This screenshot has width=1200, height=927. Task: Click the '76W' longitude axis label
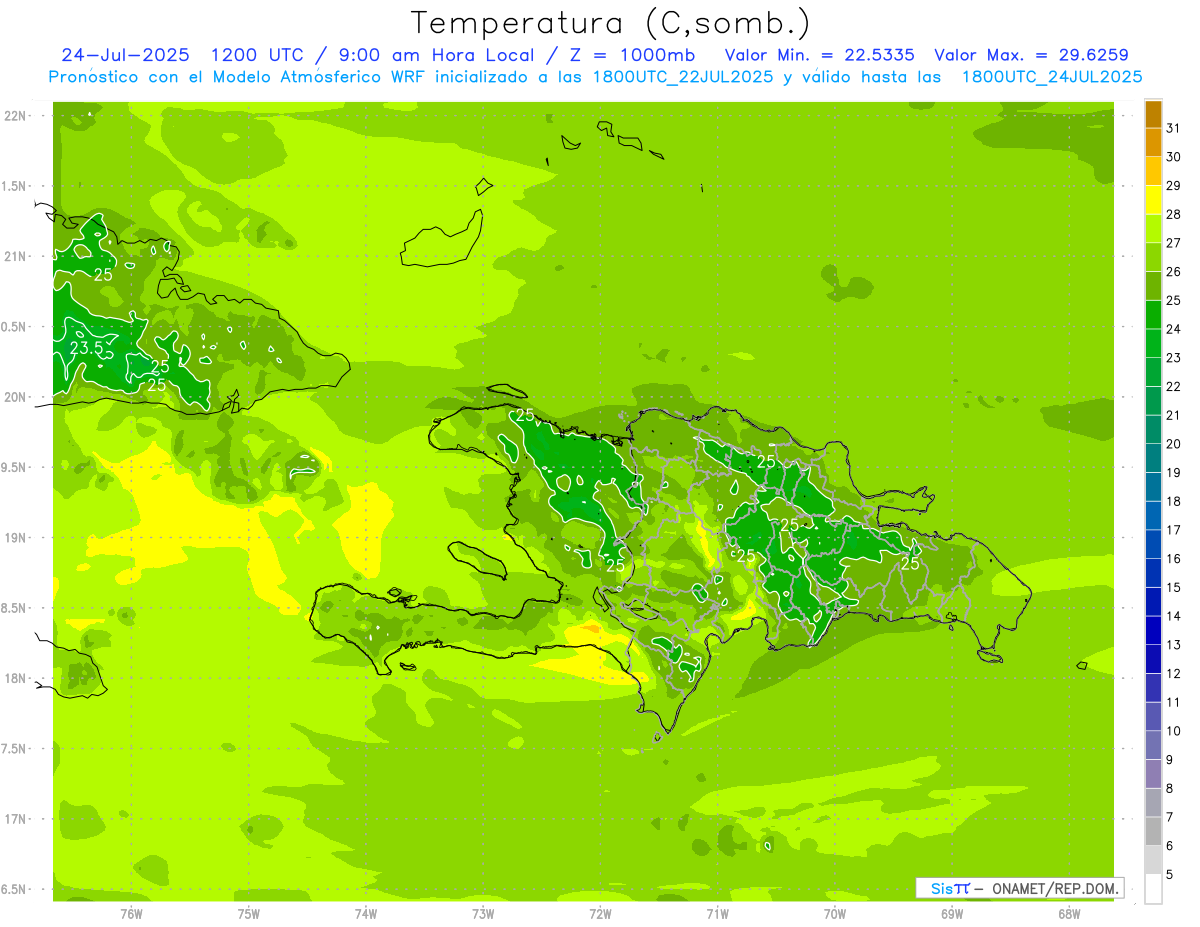pos(131,914)
